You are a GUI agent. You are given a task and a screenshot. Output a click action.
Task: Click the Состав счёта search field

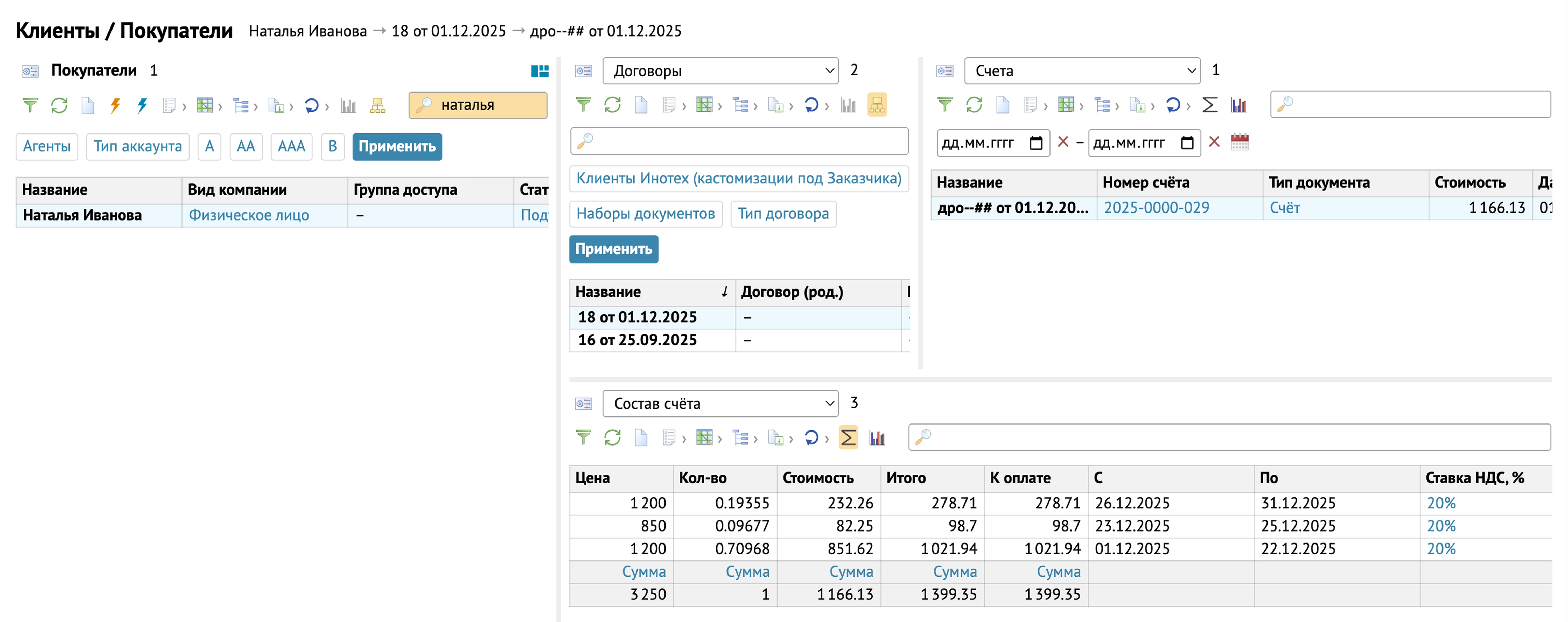pyautogui.click(x=1230, y=437)
